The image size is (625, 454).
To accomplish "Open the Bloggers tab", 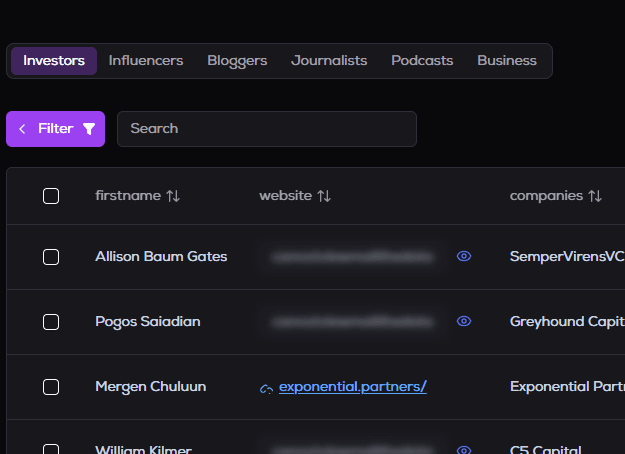I will click(x=237, y=61).
